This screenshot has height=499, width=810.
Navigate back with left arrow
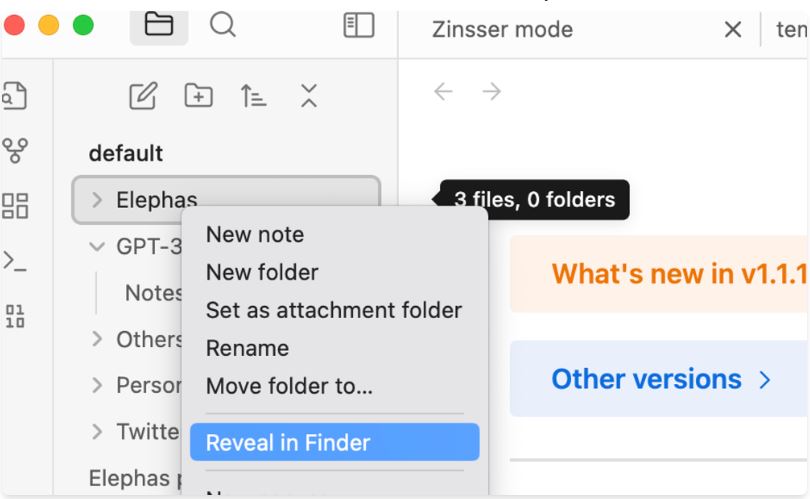443,92
